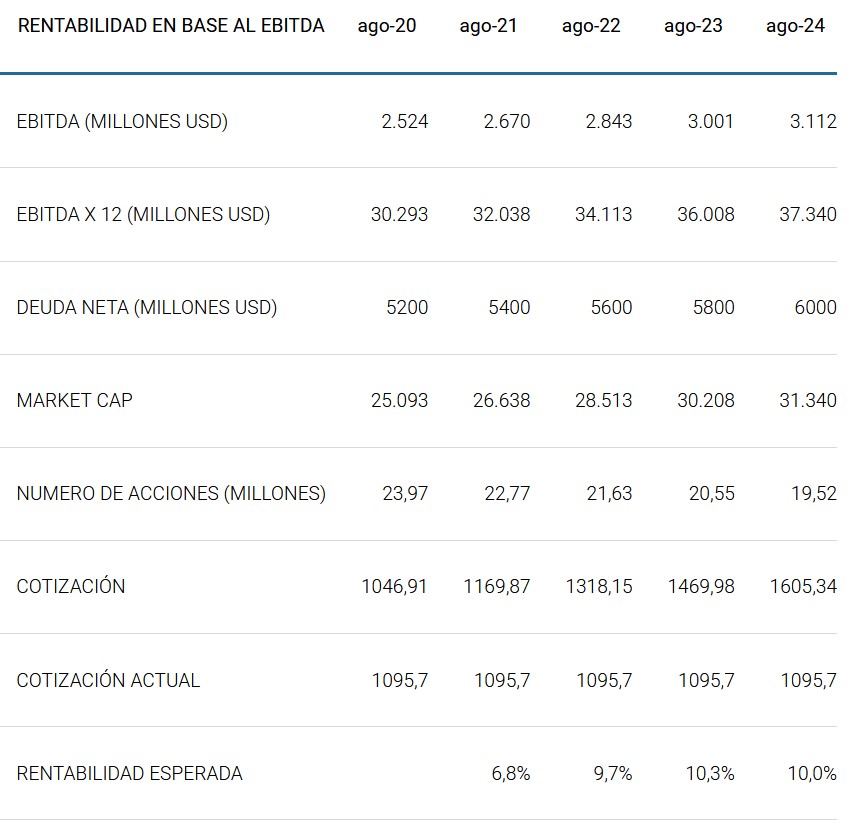Click the EBITDA value 3.112

coord(811,122)
